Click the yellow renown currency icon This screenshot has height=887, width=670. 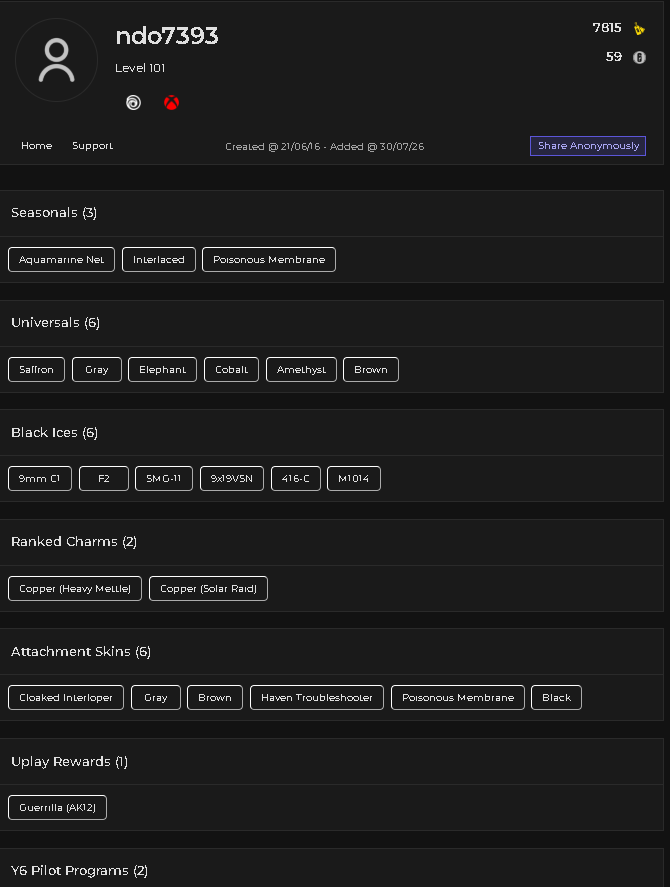[639, 28]
